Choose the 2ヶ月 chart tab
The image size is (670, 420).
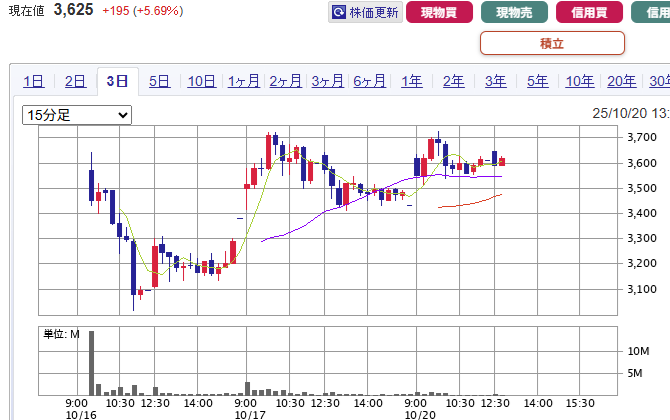[x=286, y=82]
